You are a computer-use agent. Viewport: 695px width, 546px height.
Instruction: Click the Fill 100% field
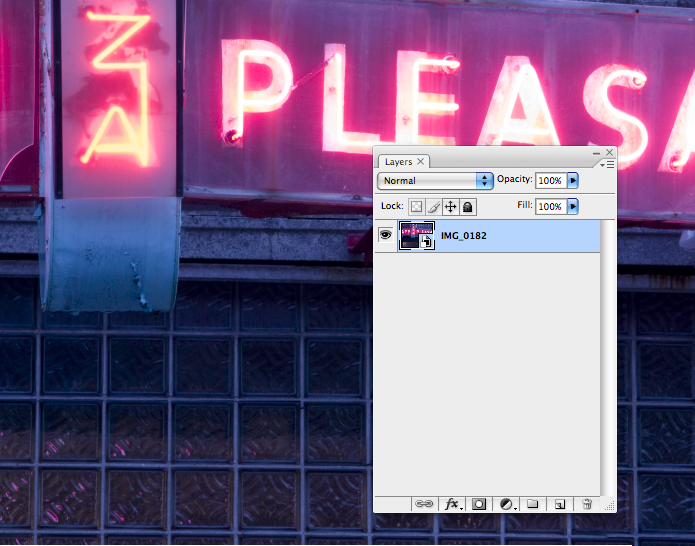click(x=551, y=207)
